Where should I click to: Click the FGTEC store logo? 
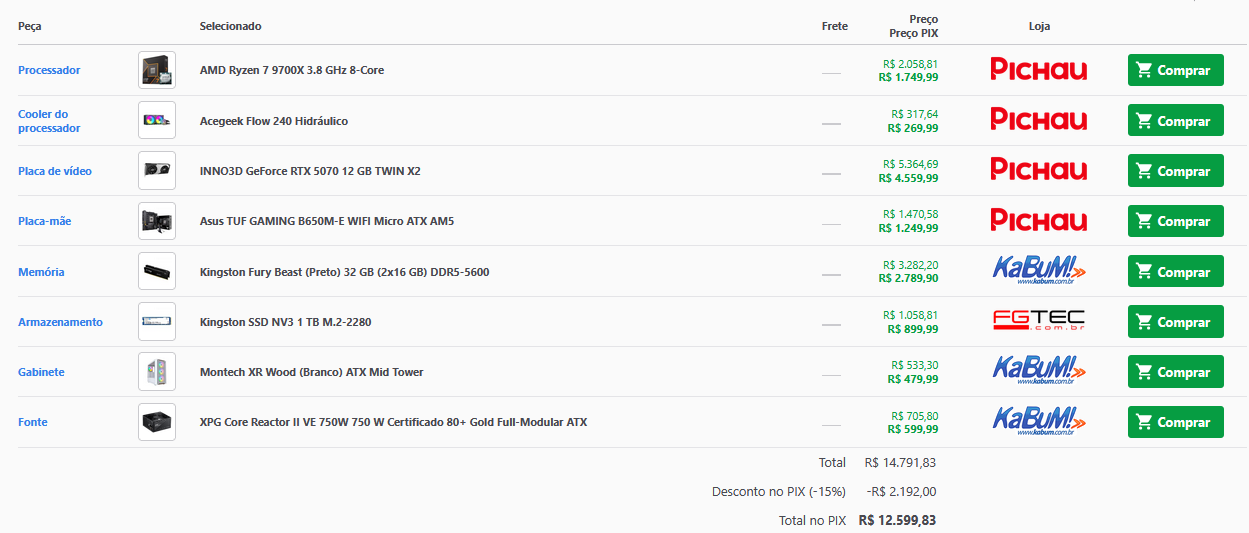[1038, 321]
